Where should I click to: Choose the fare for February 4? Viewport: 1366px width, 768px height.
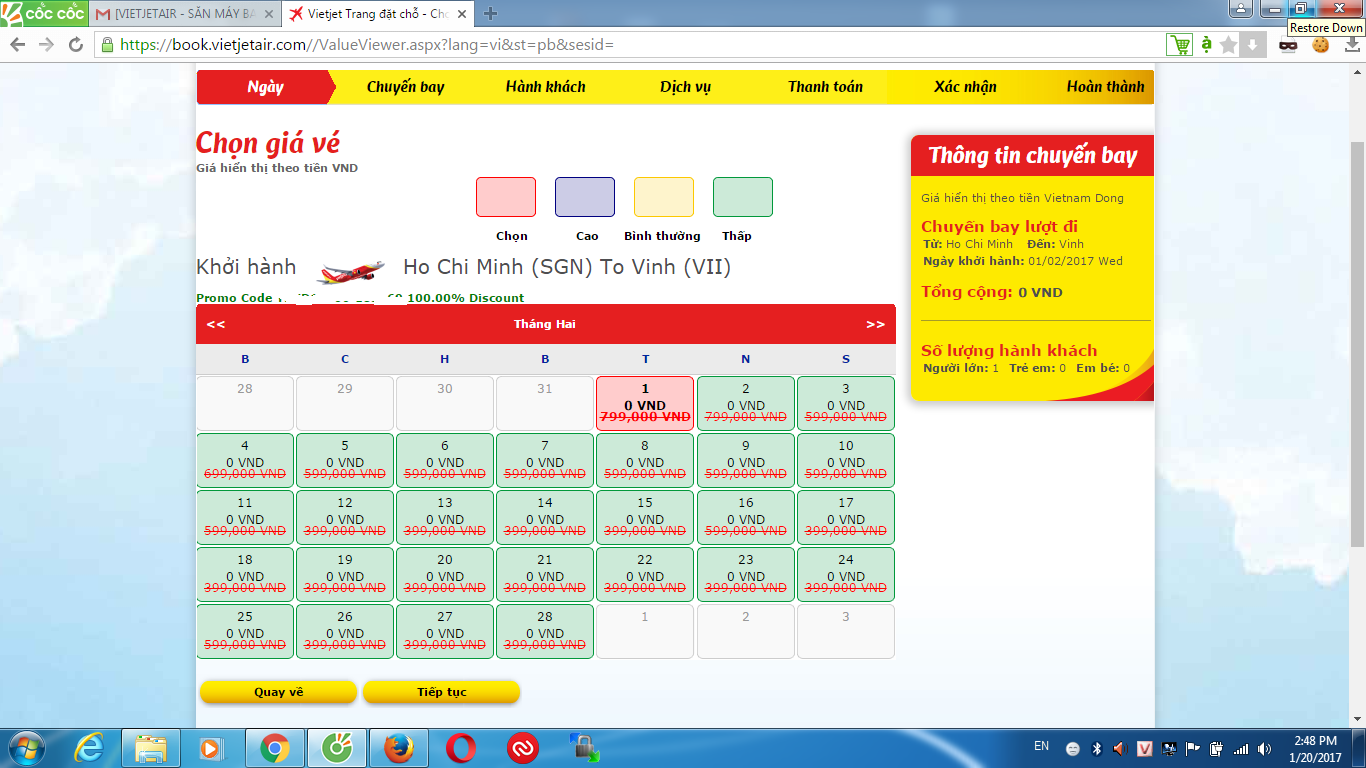coord(245,460)
